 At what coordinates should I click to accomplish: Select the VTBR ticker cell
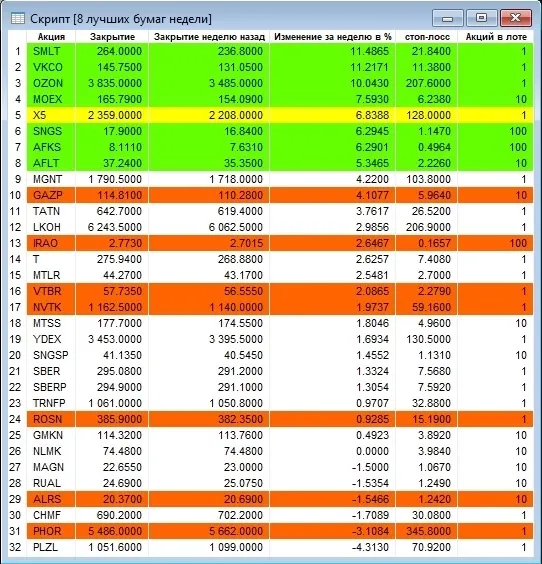(x=51, y=291)
